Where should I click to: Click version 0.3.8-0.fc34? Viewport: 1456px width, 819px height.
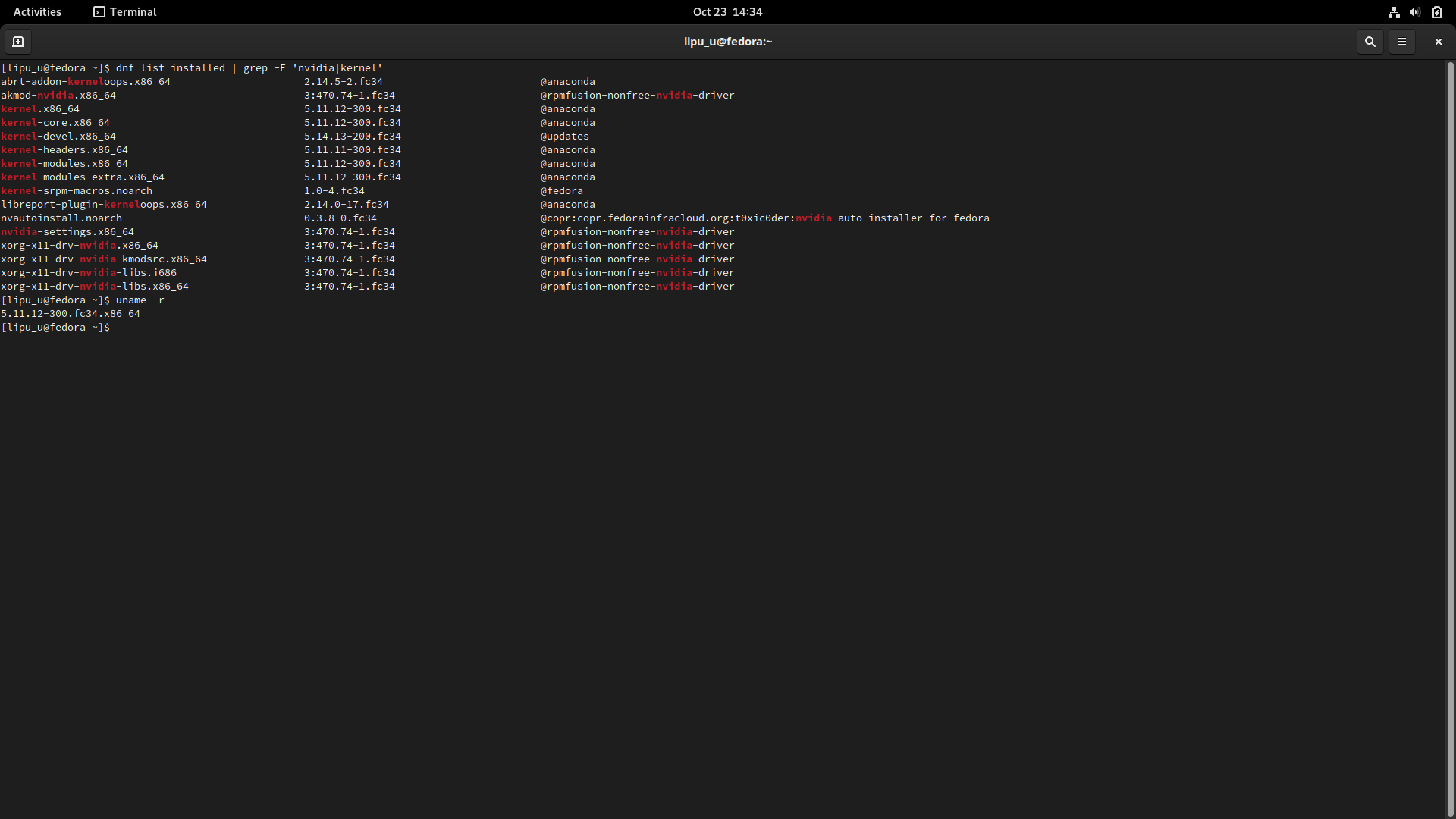coord(340,218)
